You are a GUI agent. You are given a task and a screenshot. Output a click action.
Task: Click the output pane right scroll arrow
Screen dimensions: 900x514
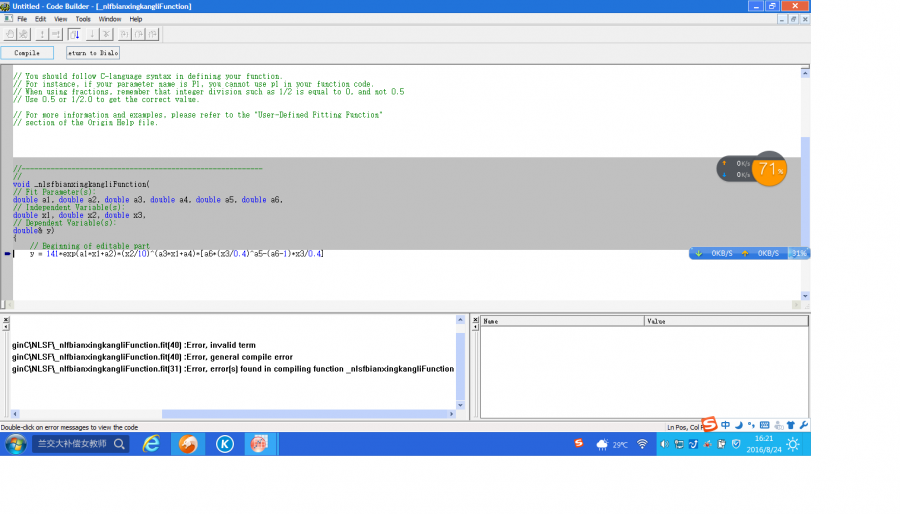click(452, 414)
